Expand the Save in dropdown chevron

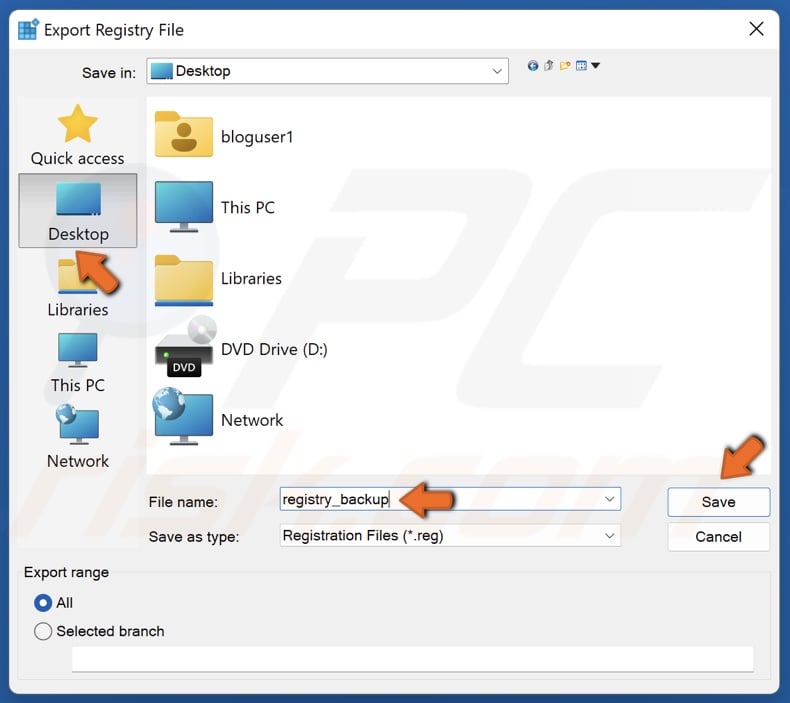click(497, 71)
